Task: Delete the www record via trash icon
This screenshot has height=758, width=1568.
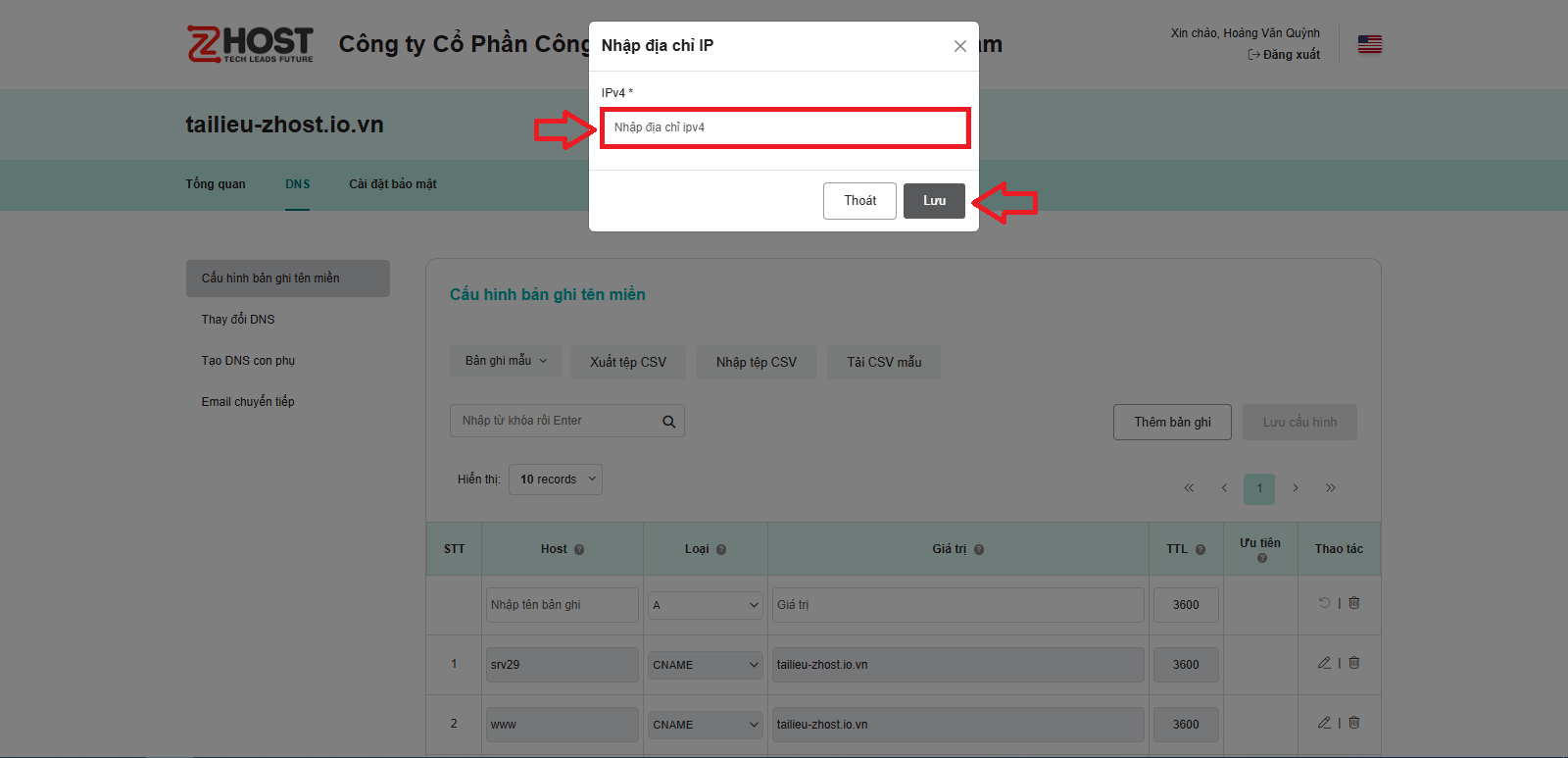Action: (x=1353, y=723)
